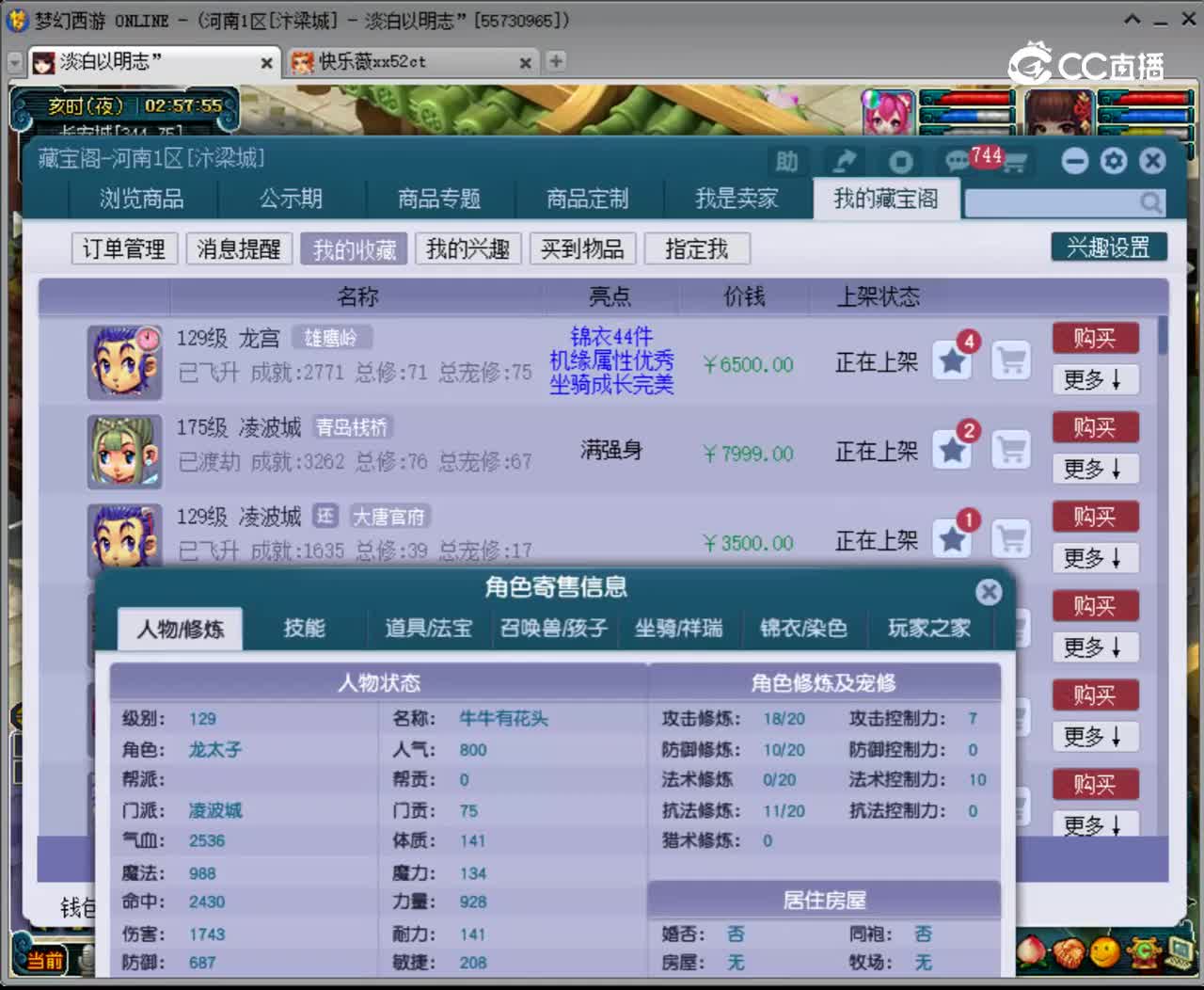
Task: Buy the ¥3500 character with 购买
Action: click(x=1095, y=517)
